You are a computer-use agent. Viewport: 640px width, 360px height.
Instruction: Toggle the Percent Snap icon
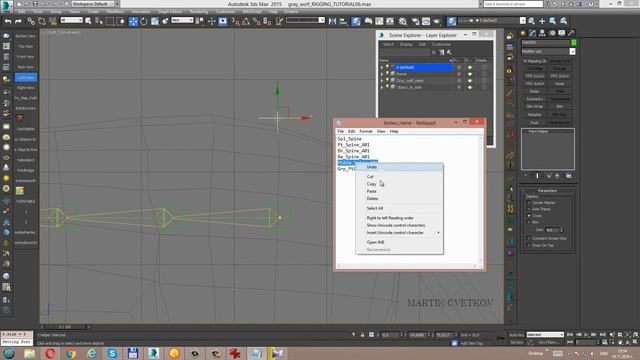pyautogui.click(x=256, y=21)
